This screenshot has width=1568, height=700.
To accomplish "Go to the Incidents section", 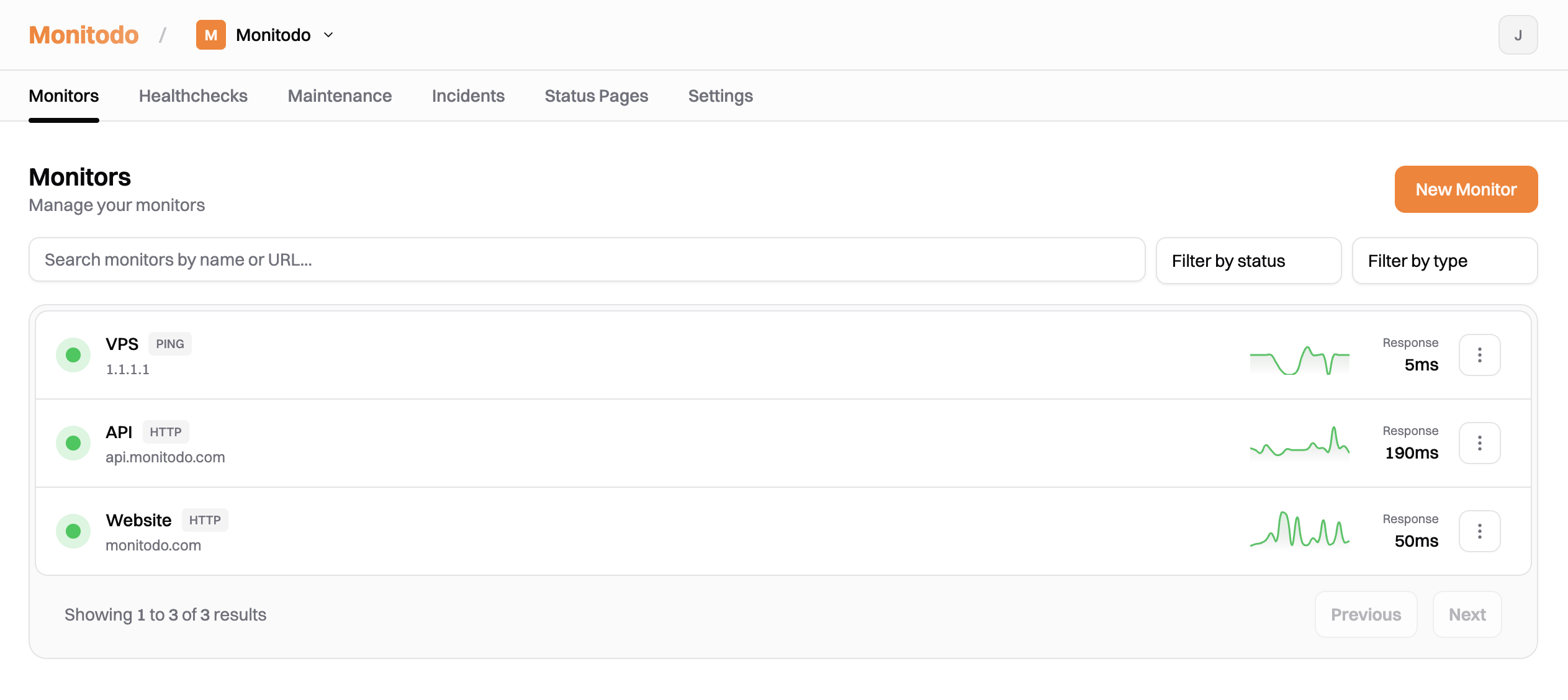I will [468, 96].
